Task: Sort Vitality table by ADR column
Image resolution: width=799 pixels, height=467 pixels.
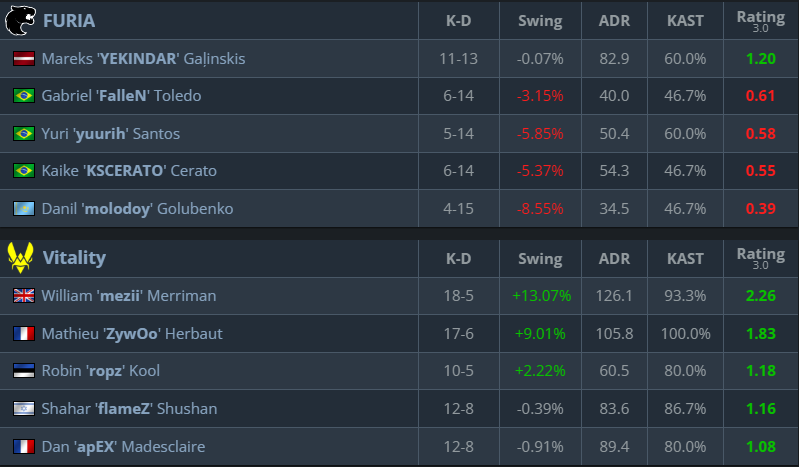Action: [x=614, y=258]
